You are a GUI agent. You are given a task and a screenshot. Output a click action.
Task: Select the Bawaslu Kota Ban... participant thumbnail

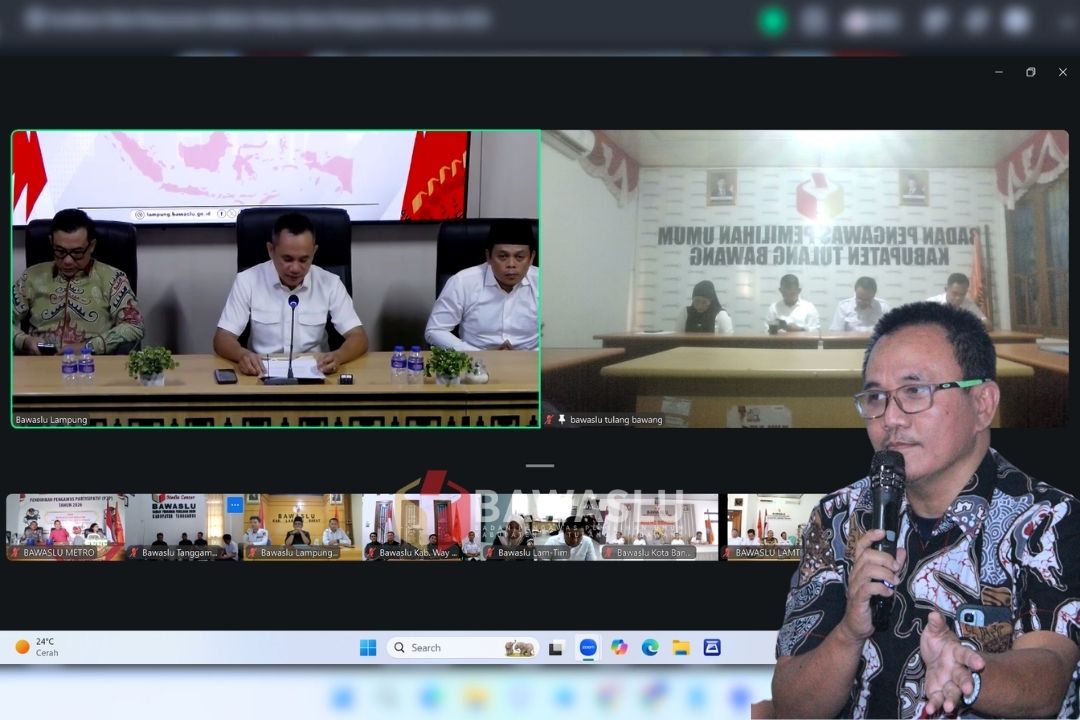coord(659,527)
